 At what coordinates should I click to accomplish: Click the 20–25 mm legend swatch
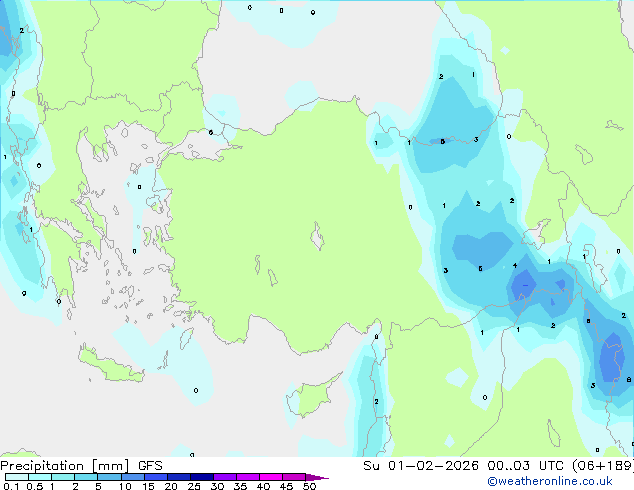[179, 477]
